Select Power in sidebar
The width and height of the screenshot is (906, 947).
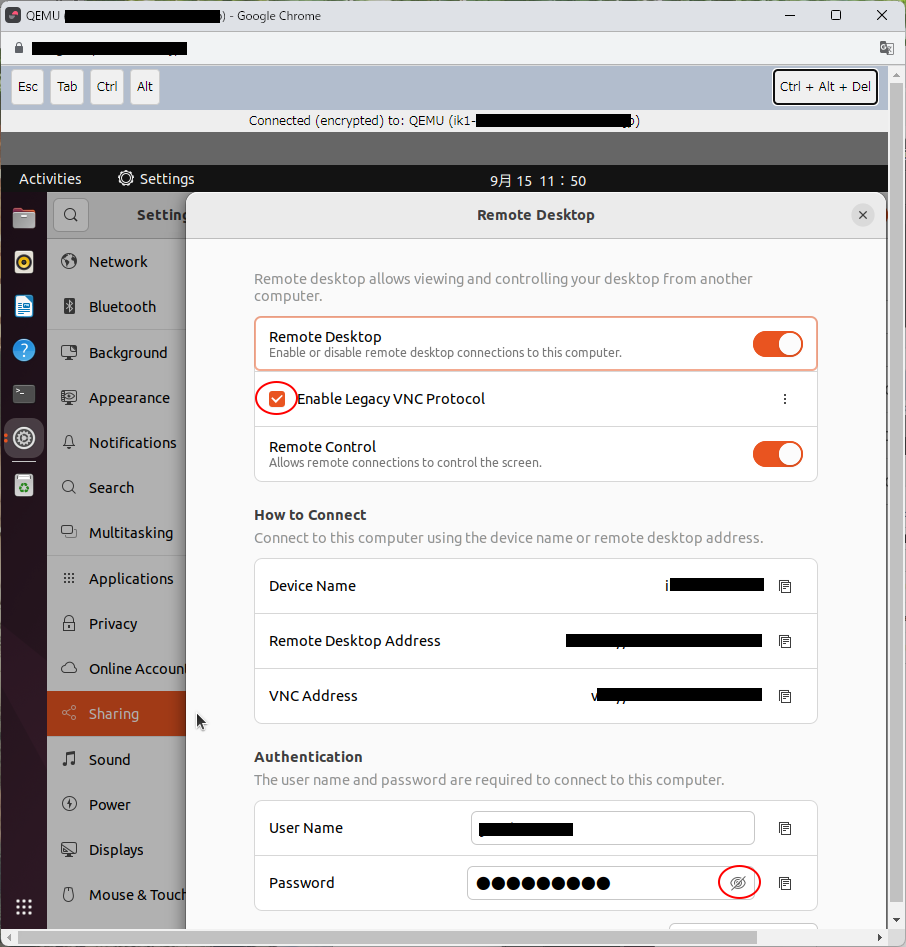117,805
